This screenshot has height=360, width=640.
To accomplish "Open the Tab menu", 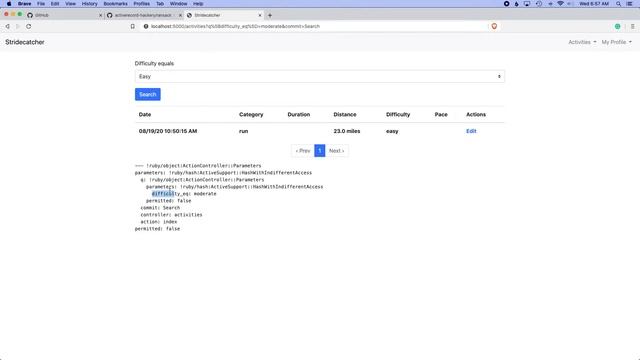I will tap(160, 4).
